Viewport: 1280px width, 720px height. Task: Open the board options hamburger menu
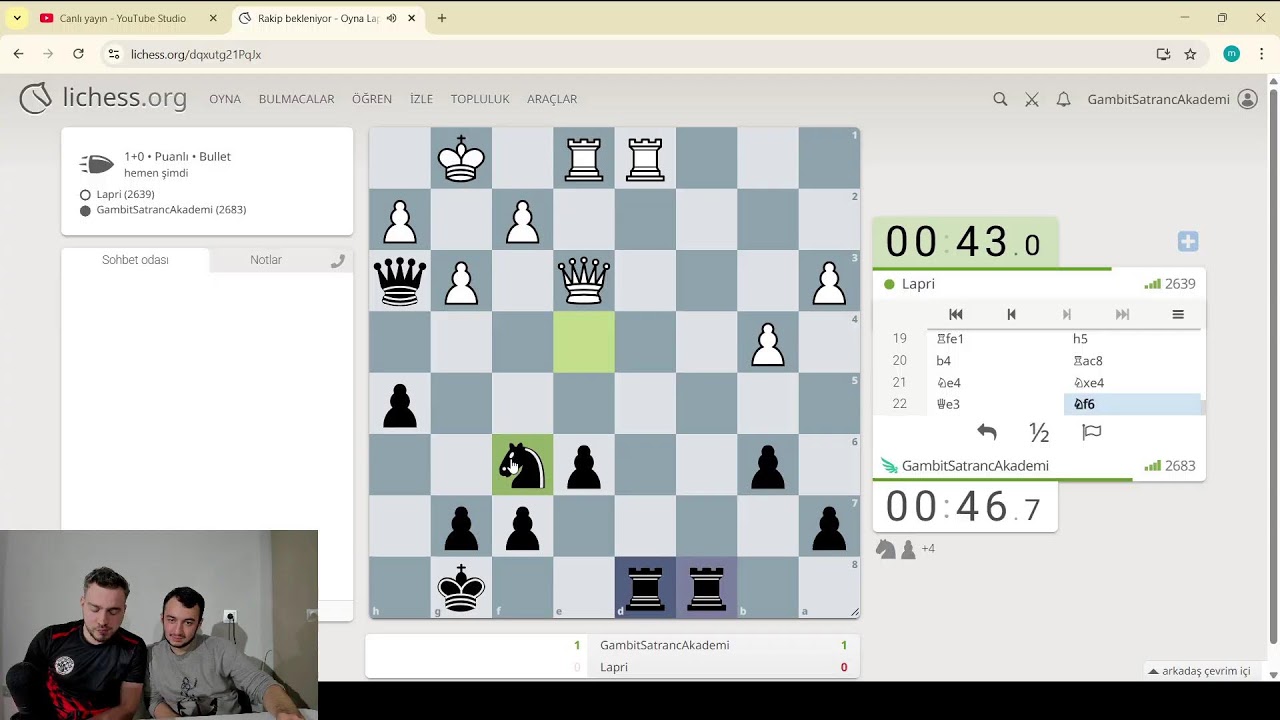tap(1178, 314)
